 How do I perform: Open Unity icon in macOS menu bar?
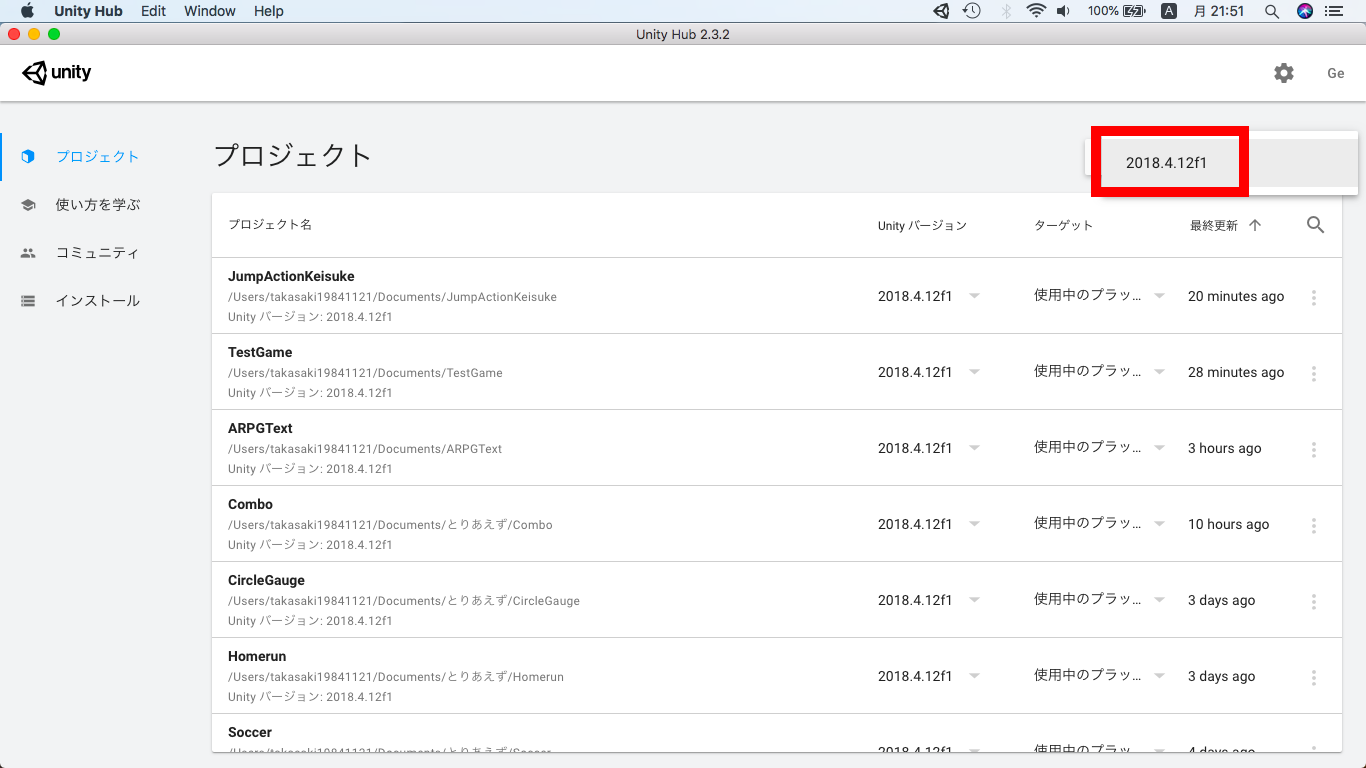coord(941,11)
